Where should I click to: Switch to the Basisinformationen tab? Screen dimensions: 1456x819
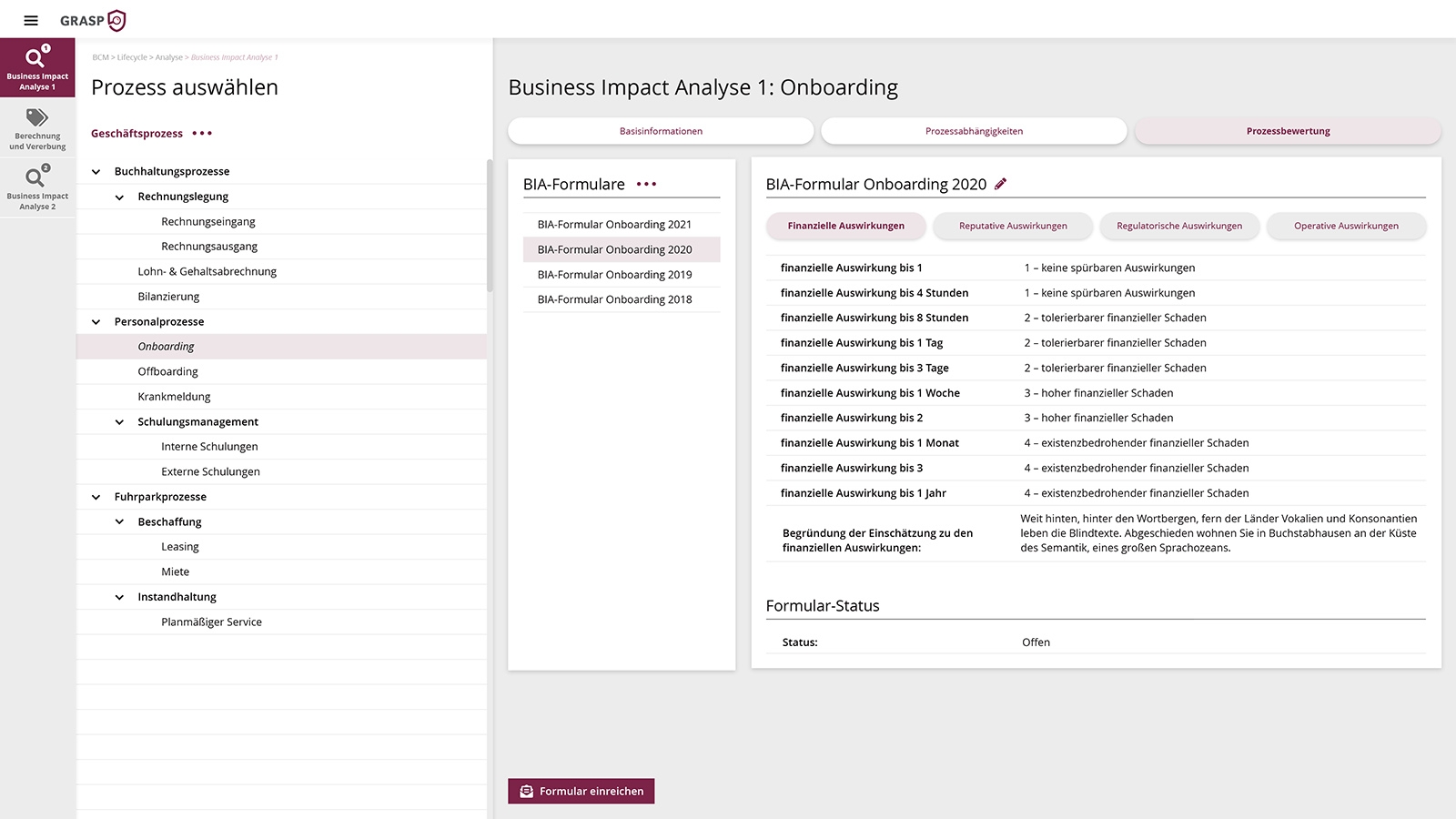pos(661,131)
